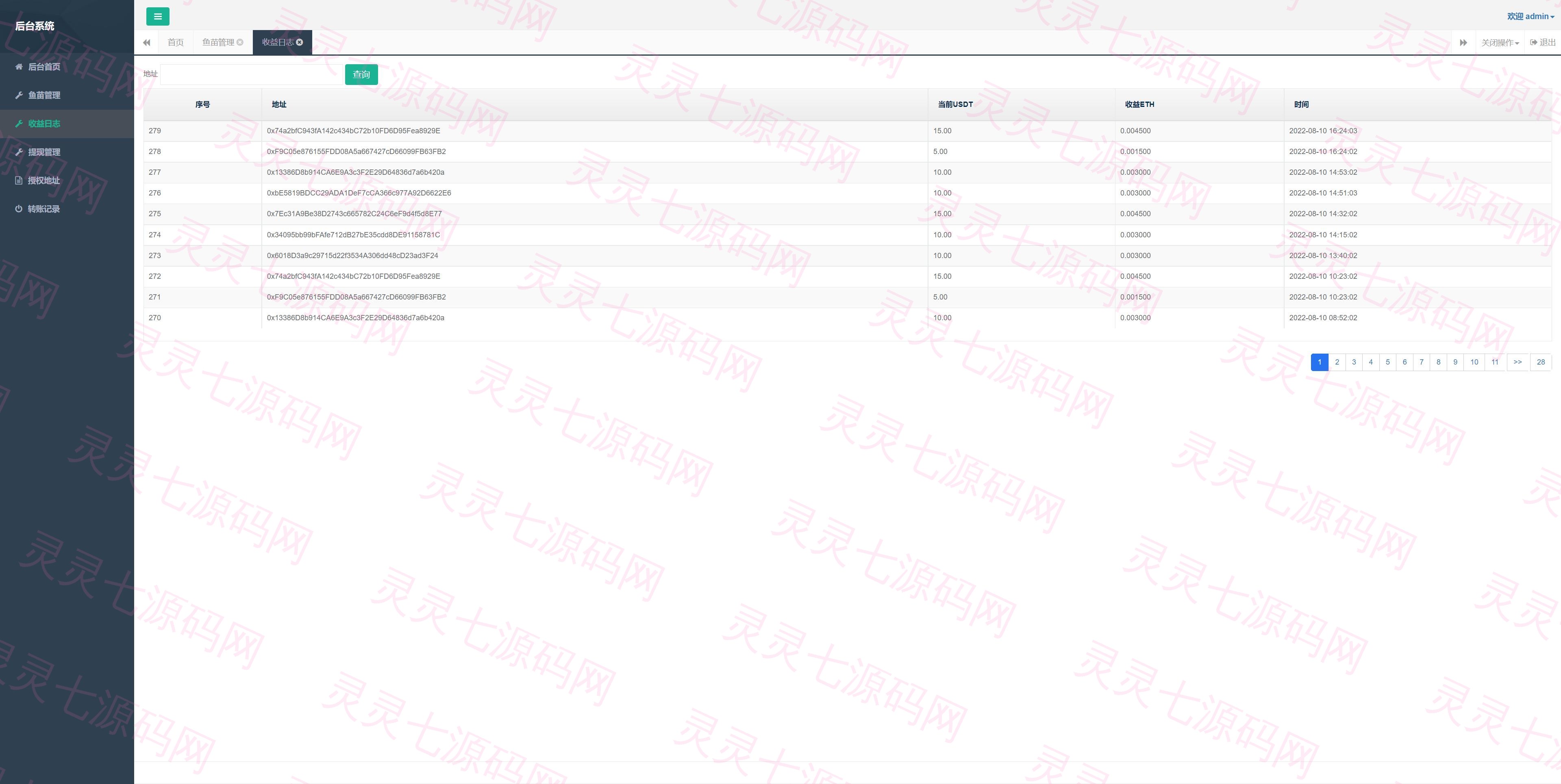
Task: Click timestamp 2022-08-10 13:40:02
Action: [1323, 256]
